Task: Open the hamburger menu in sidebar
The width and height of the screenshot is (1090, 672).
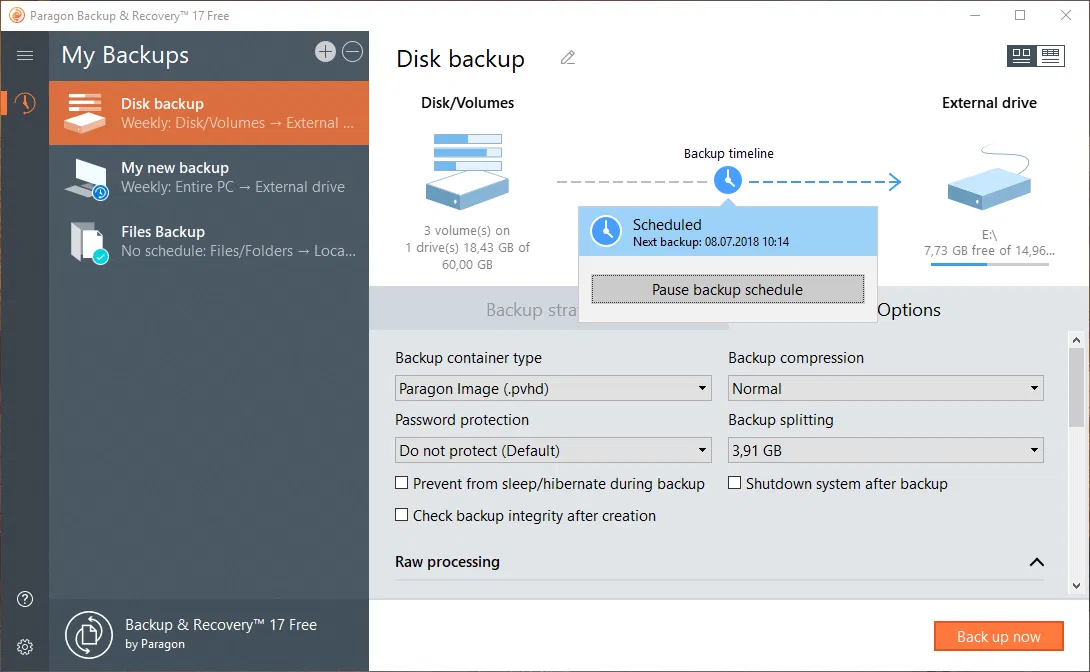Action: pyautogui.click(x=25, y=56)
